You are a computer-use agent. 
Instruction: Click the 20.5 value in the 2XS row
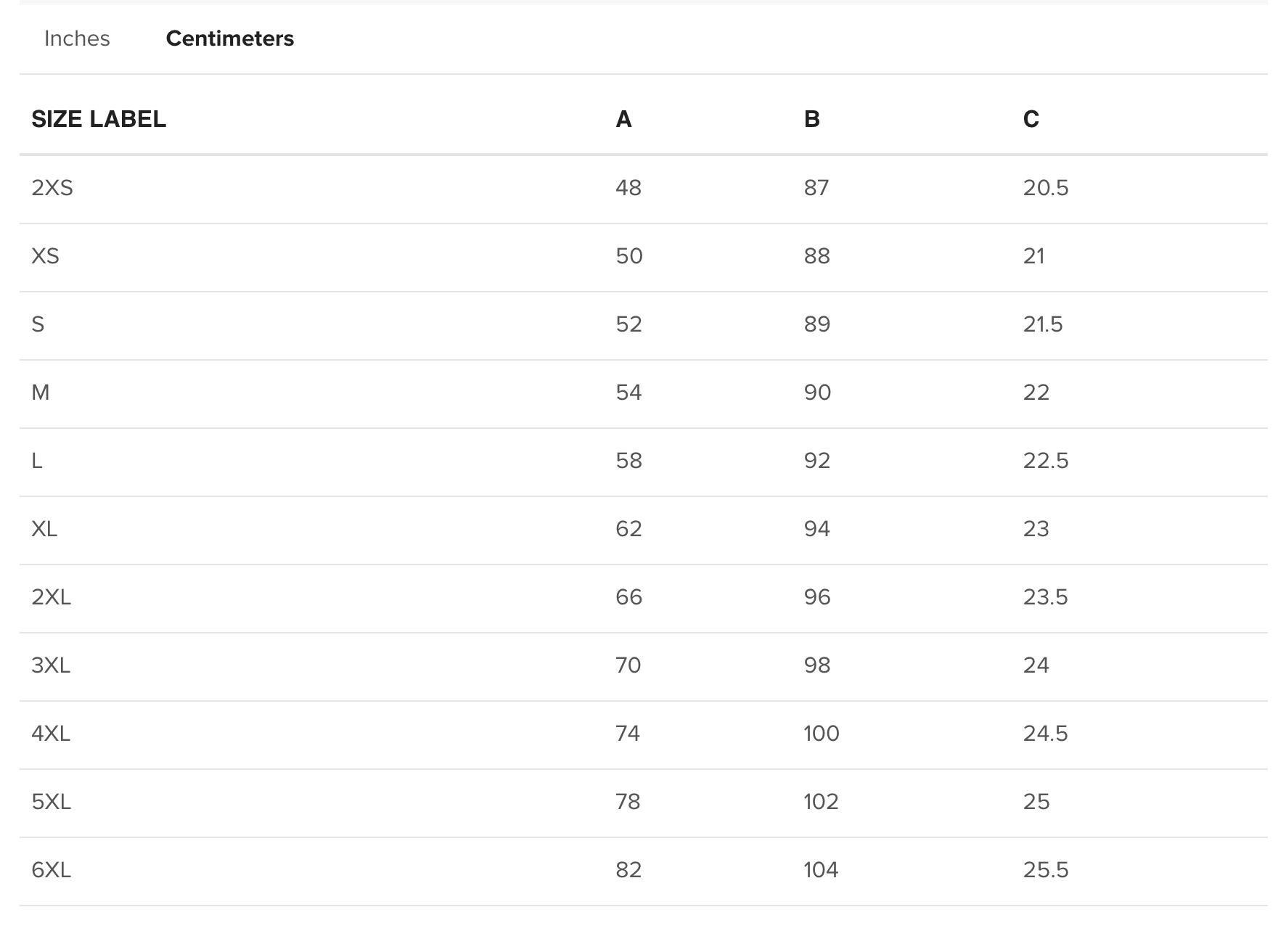1045,188
